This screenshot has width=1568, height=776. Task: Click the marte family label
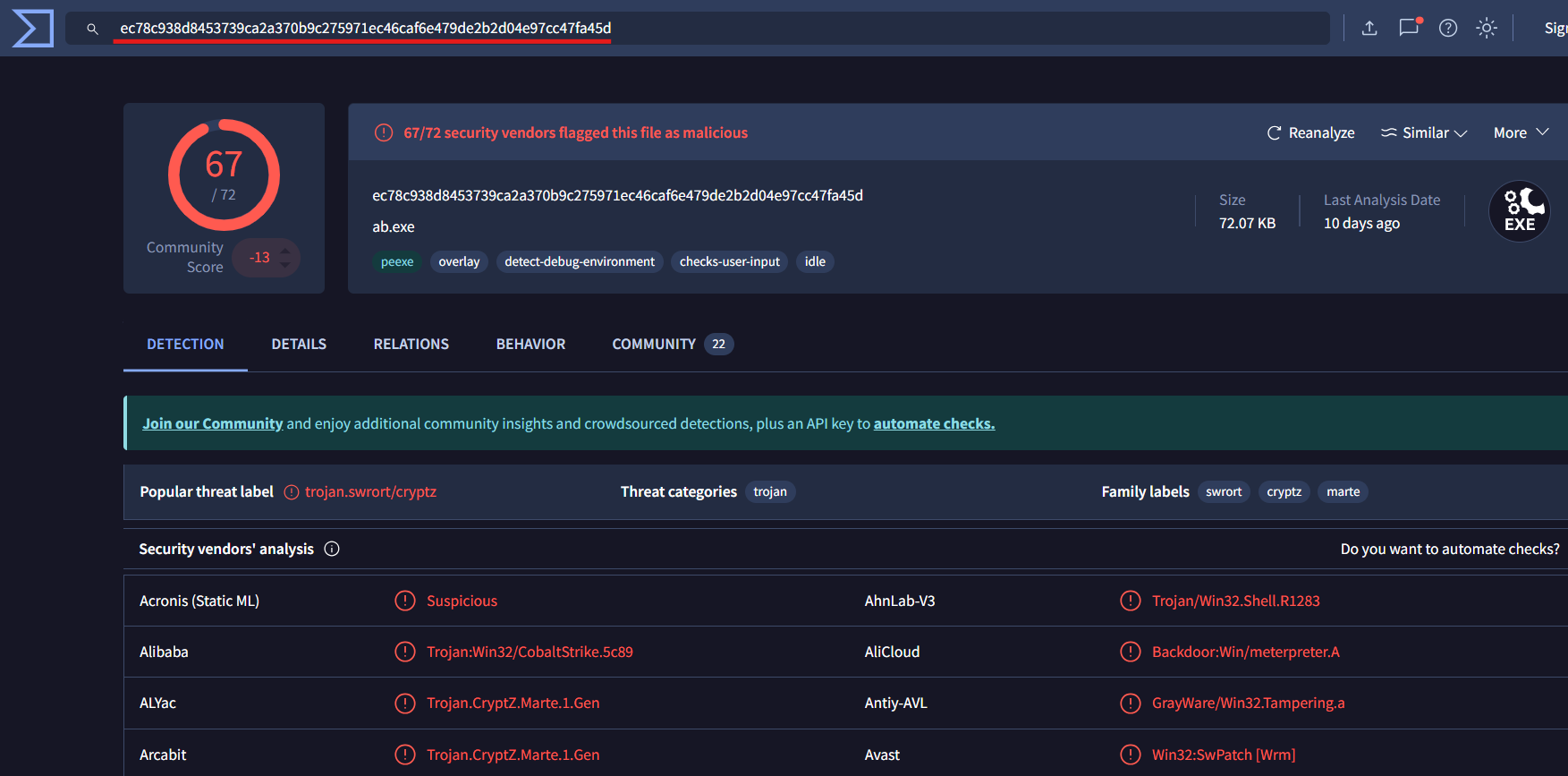1343,491
